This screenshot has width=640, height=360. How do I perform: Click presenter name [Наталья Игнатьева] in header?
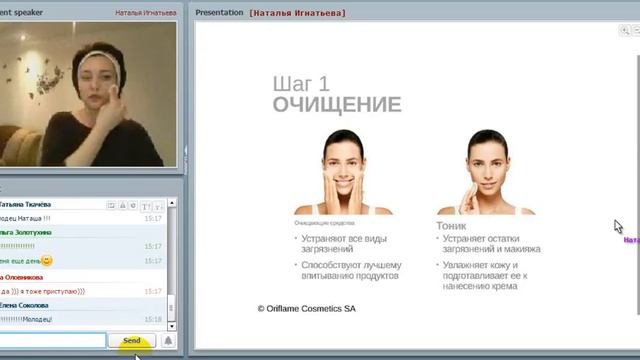tap(298, 13)
